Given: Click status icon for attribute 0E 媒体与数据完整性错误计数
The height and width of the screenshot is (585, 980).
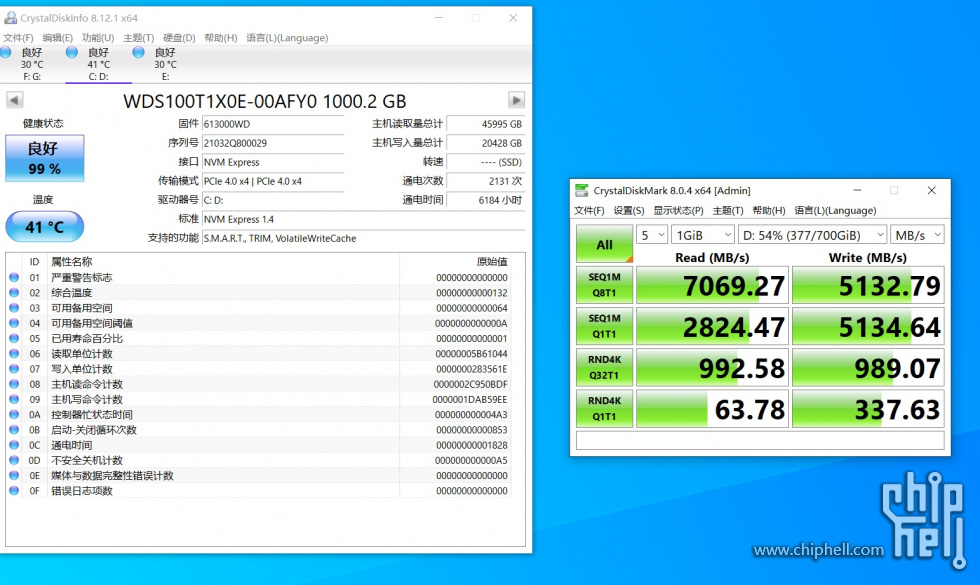Looking at the screenshot, I should [14, 476].
